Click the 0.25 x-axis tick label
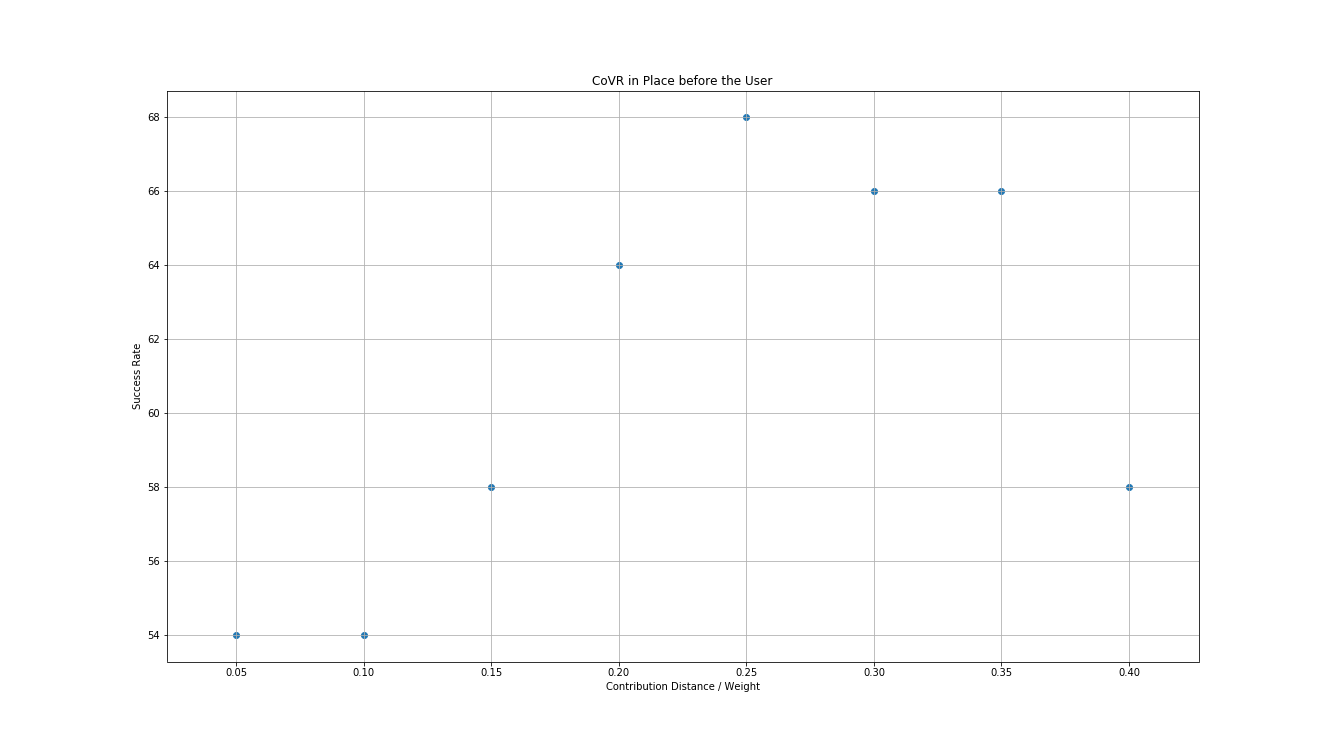The width and height of the screenshot is (1332, 756). (x=746, y=672)
